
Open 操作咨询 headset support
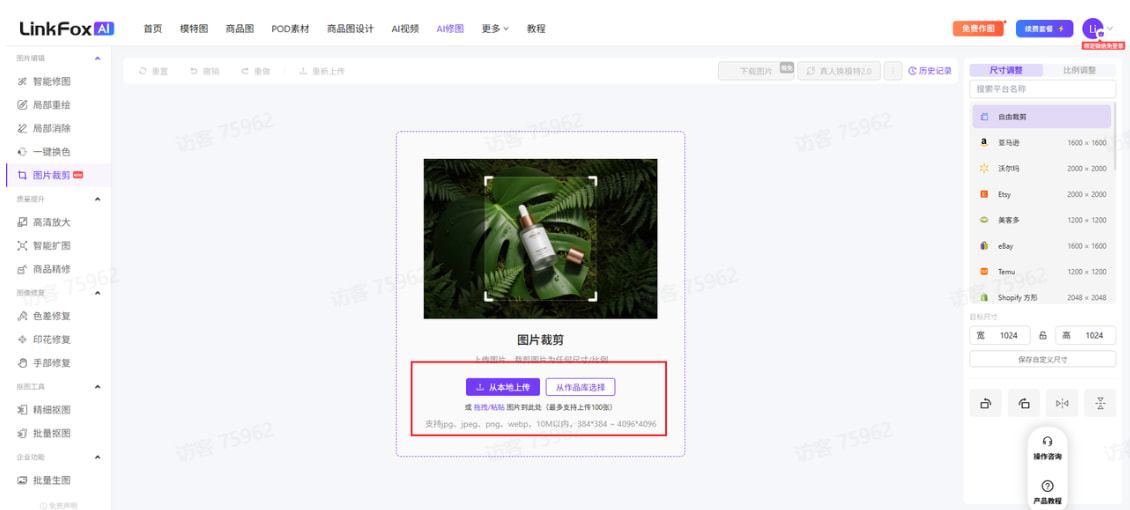[x=1047, y=448]
